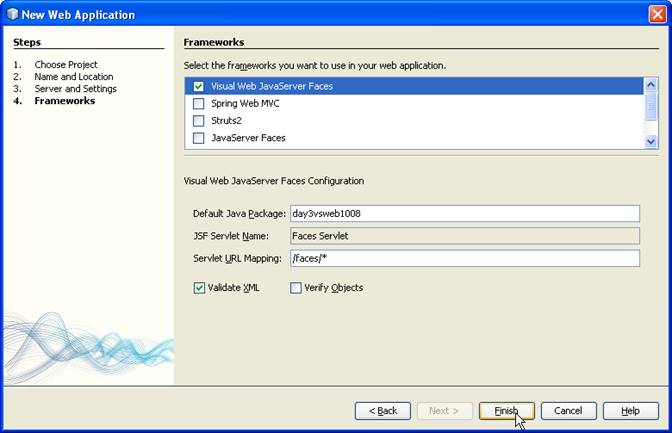The image size is (672, 433).
Task: Select the JavaServer Faces list row
Action: pyautogui.click(x=414, y=138)
